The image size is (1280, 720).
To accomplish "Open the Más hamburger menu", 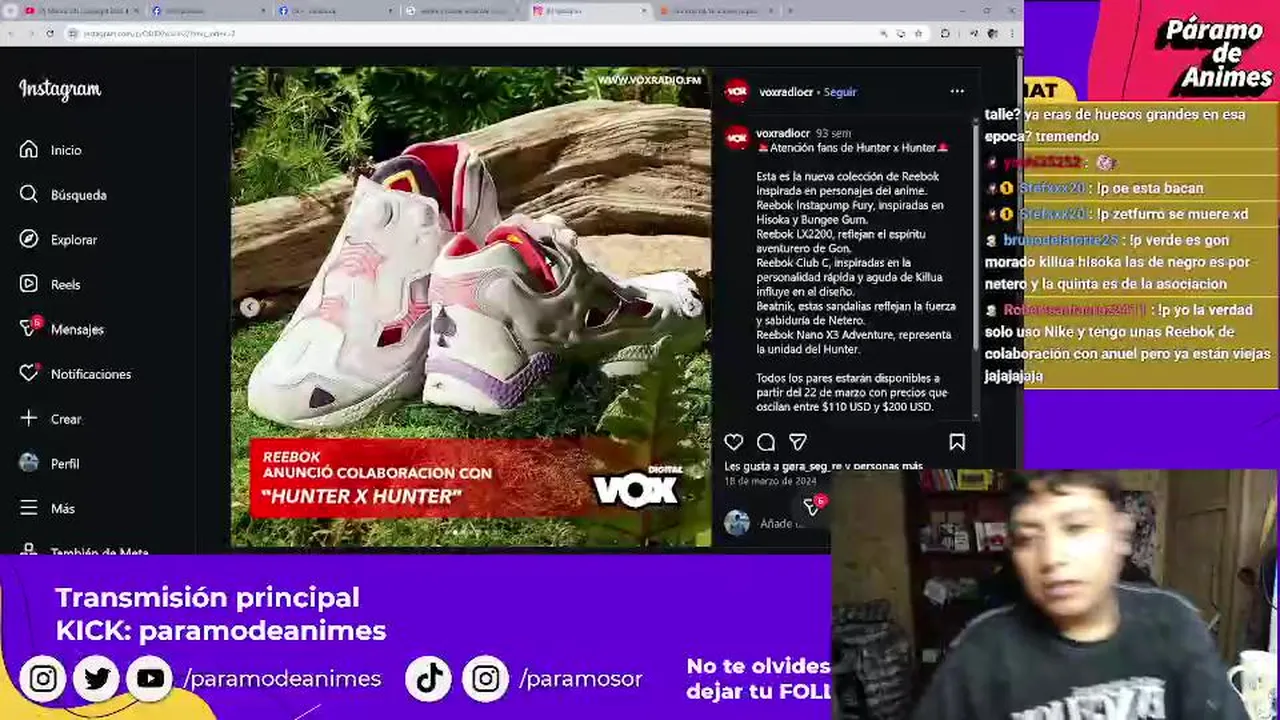I will tap(29, 508).
